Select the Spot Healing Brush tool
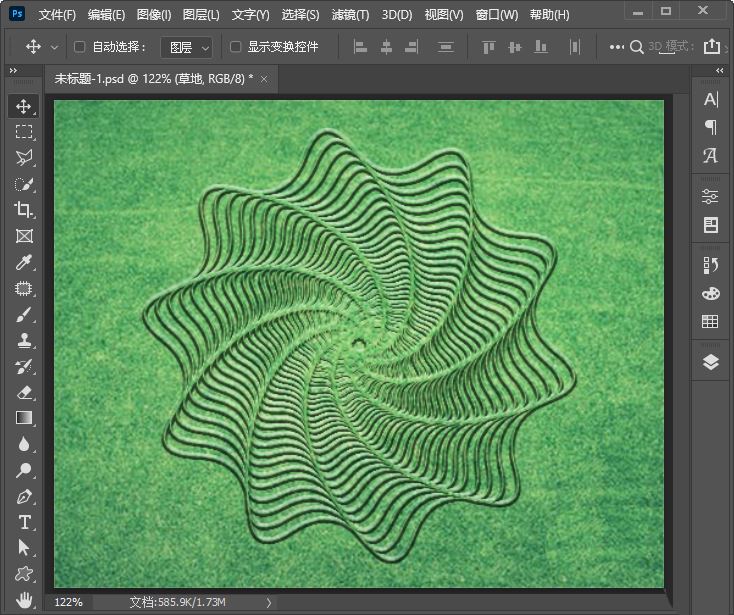 (23, 288)
